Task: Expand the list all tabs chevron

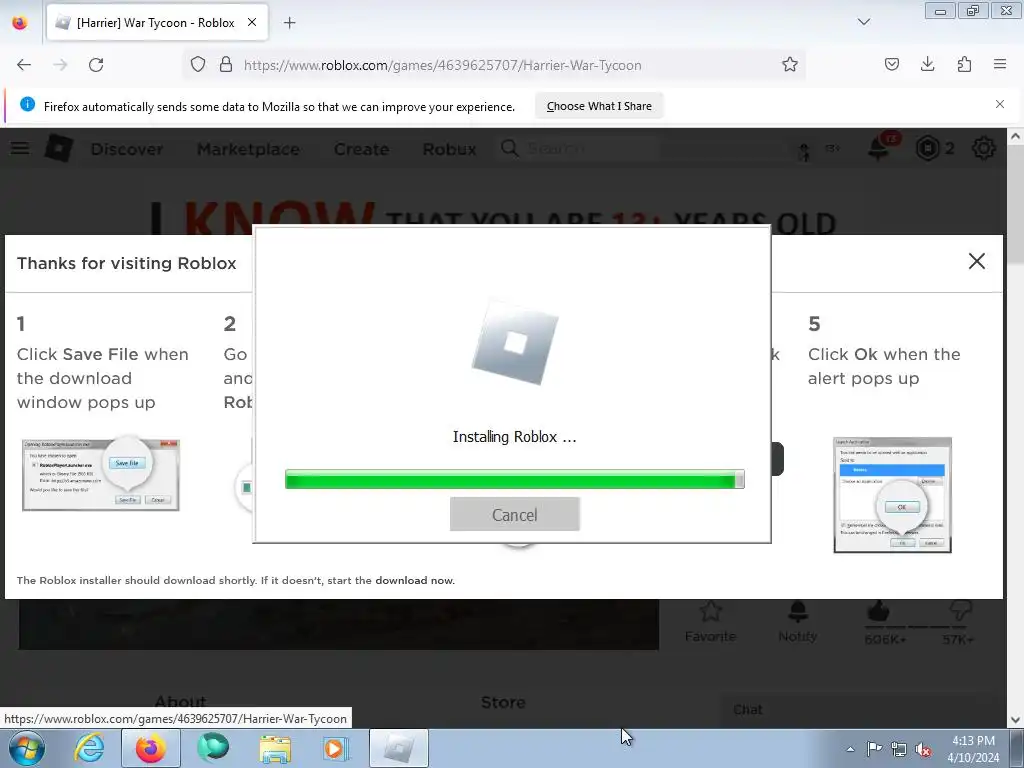Action: [863, 22]
